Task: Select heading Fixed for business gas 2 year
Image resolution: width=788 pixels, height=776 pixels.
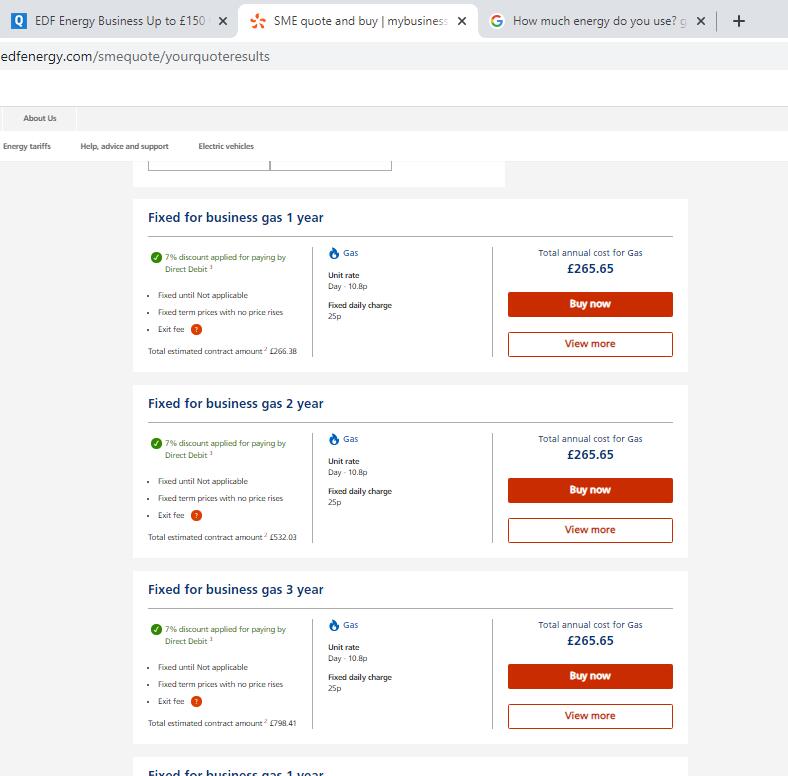Action: point(236,404)
